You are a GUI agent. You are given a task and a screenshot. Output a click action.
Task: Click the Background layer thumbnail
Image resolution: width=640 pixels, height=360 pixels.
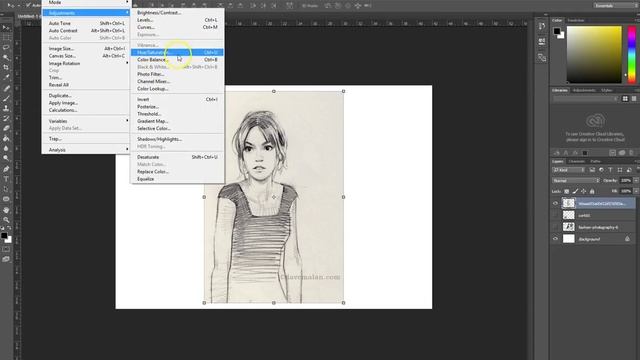click(x=569, y=239)
